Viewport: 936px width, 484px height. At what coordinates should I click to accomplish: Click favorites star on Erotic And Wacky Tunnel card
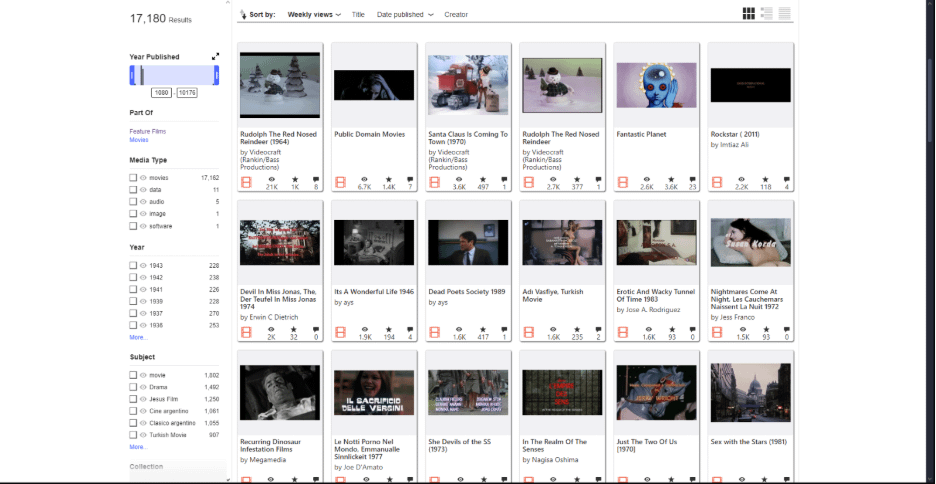[671, 329]
